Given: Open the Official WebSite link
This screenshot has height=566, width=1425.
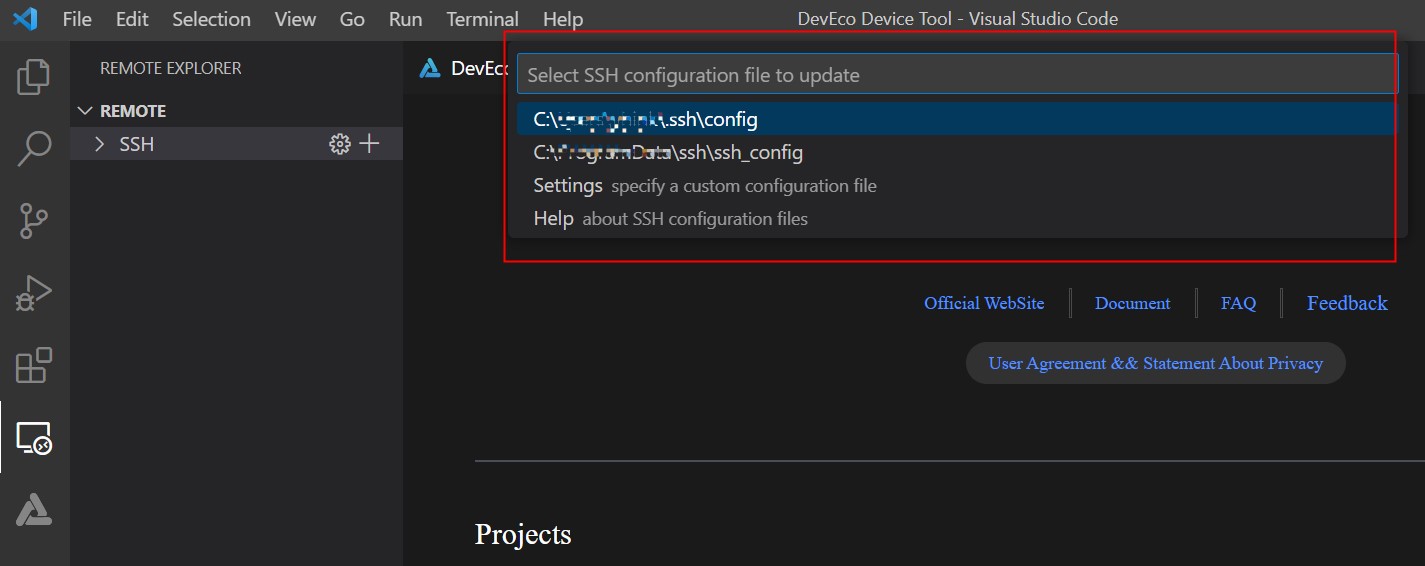Looking at the screenshot, I should point(984,303).
